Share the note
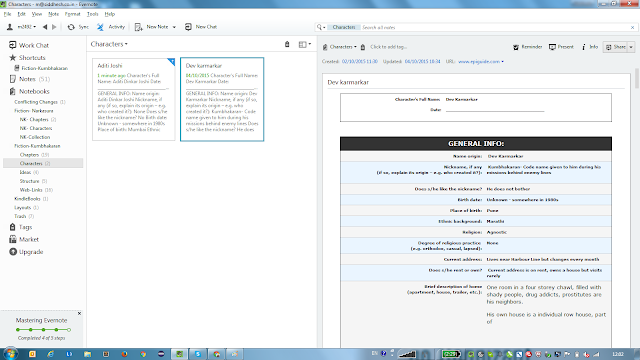Screen dimensions: 640x360 tap(616, 47)
